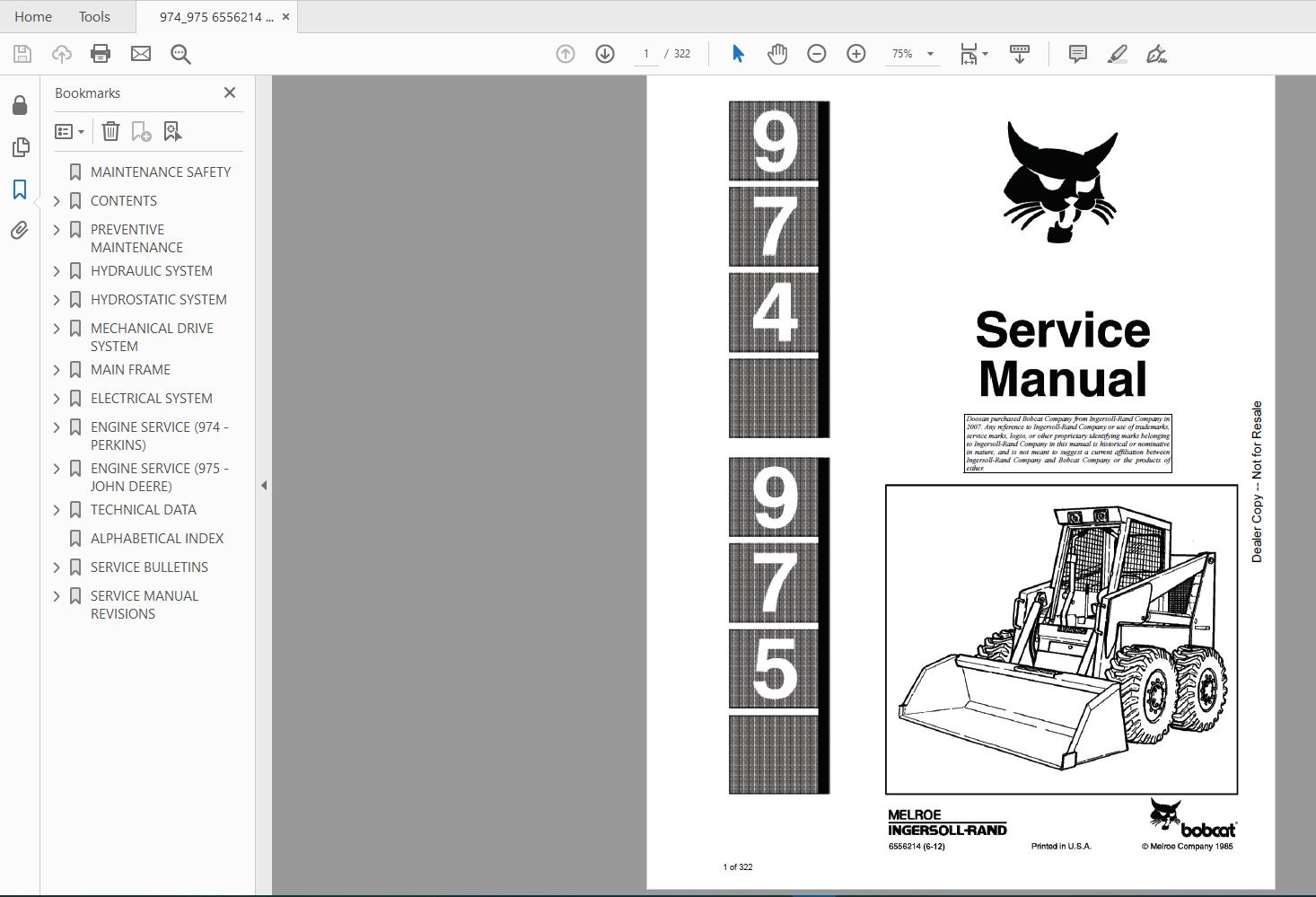Go to next page arrow icon
1316x897 pixels.
tap(605, 54)
